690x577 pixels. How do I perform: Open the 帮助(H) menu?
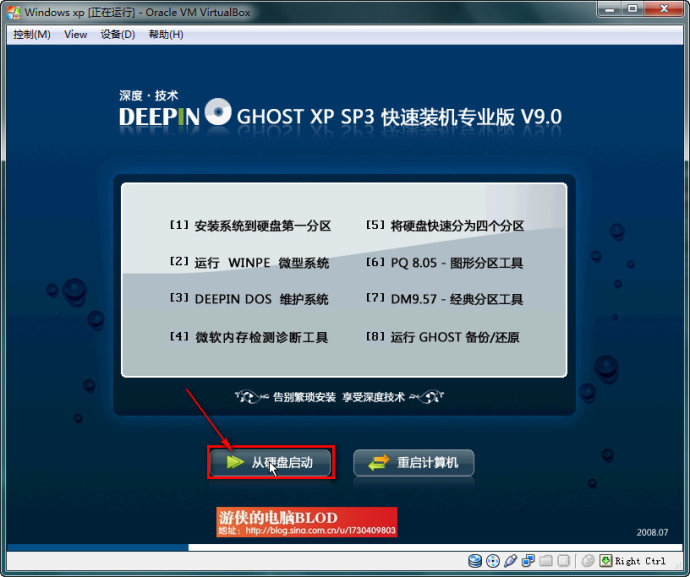(166, 34)
